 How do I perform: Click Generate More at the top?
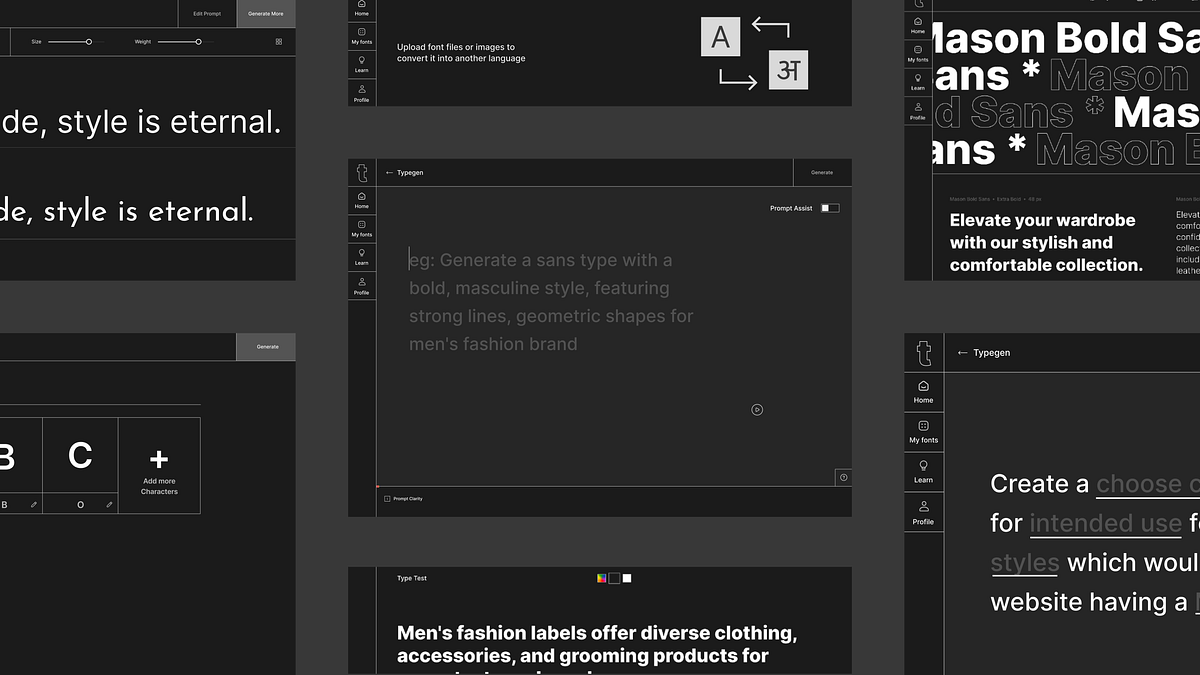(266, 14)
